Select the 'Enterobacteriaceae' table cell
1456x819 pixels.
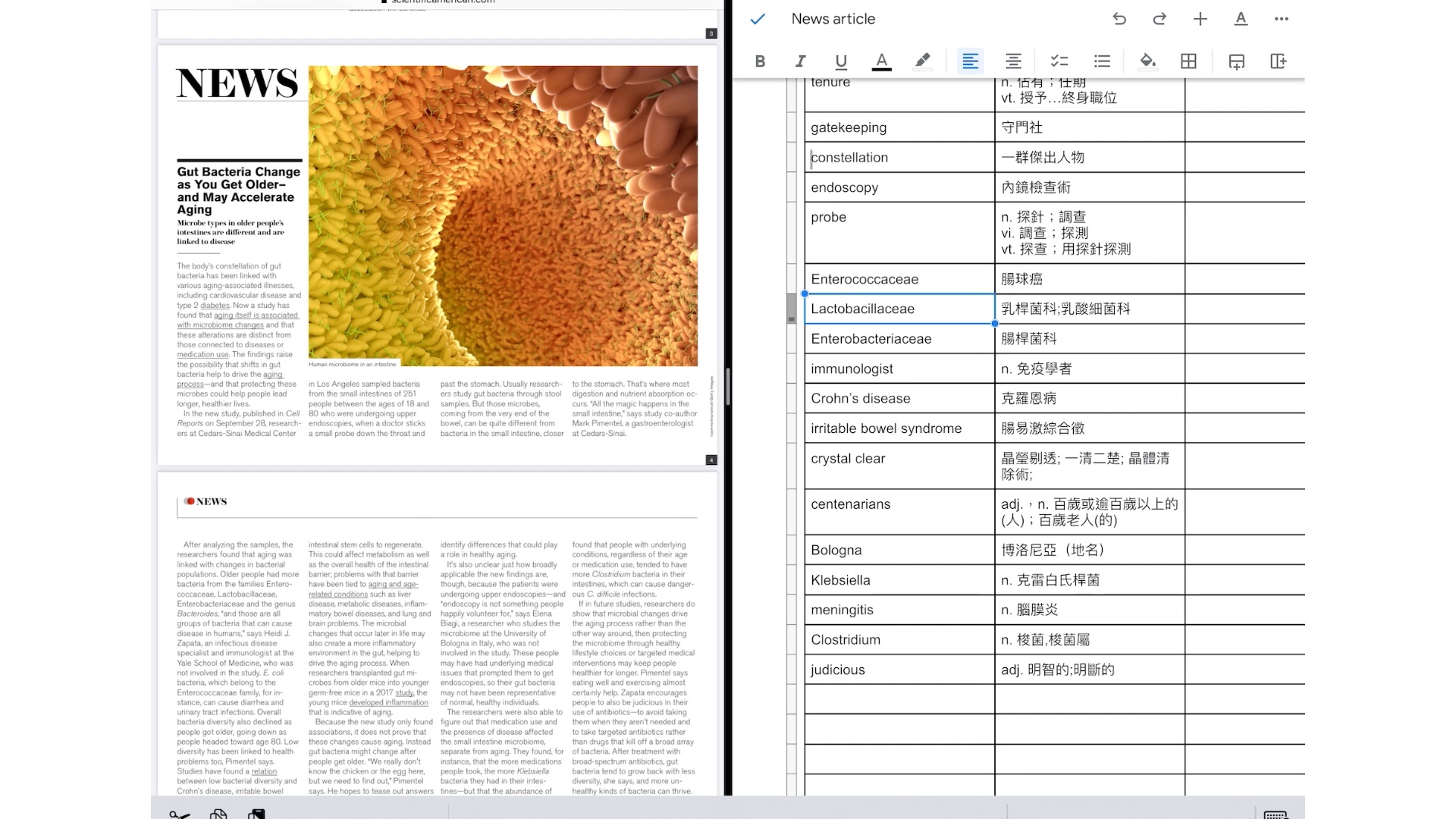click(899, 339)
